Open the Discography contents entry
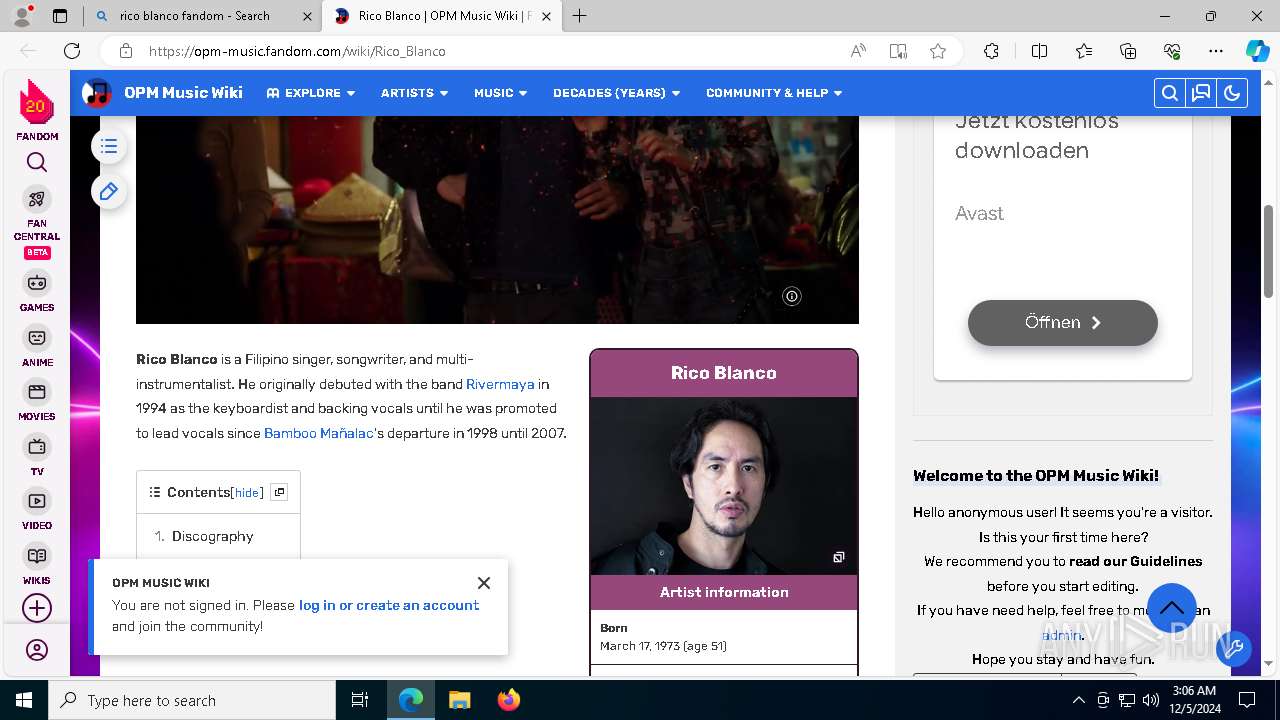 click(x=213, y=536)
